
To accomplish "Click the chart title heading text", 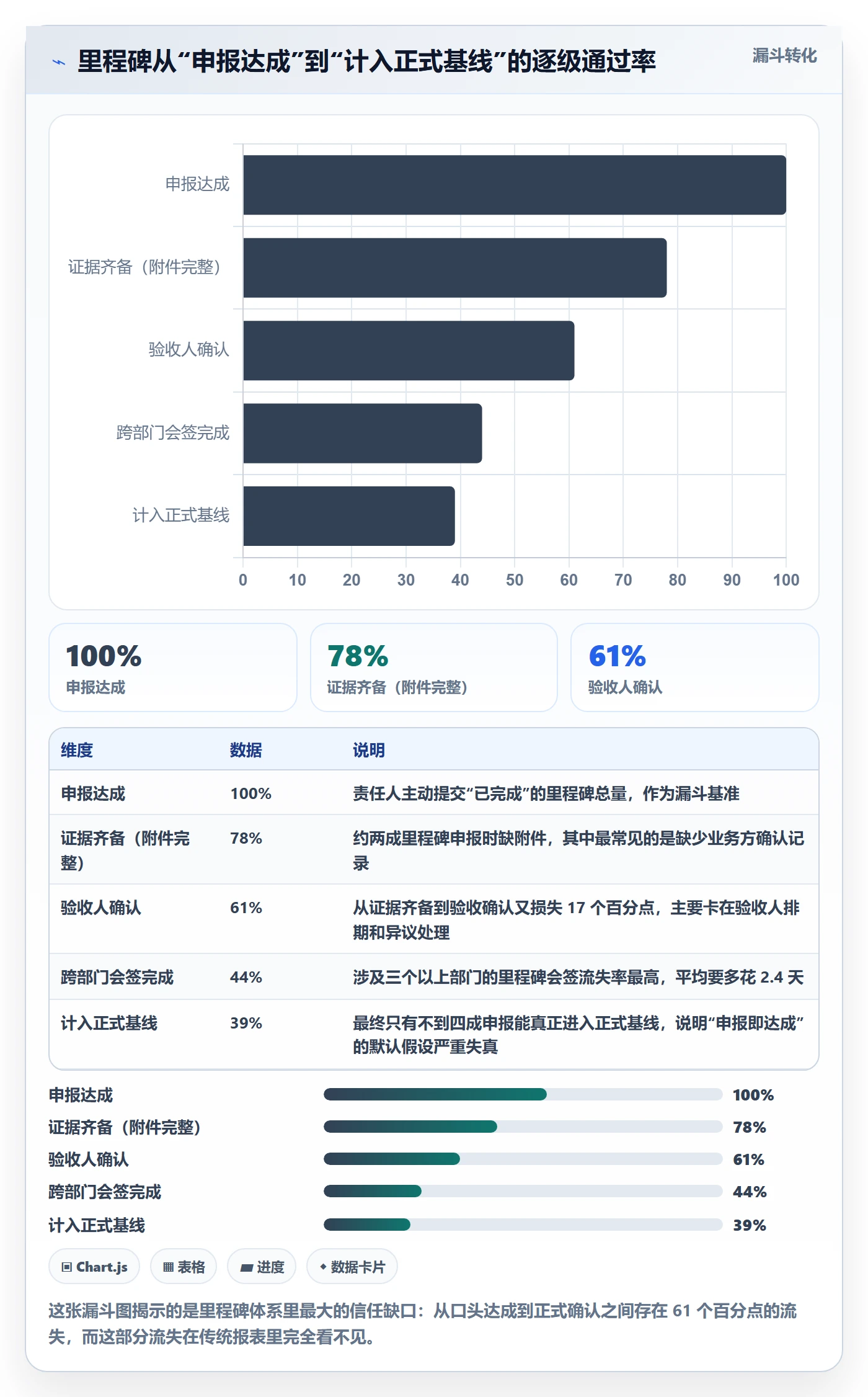I will point(366,61).
